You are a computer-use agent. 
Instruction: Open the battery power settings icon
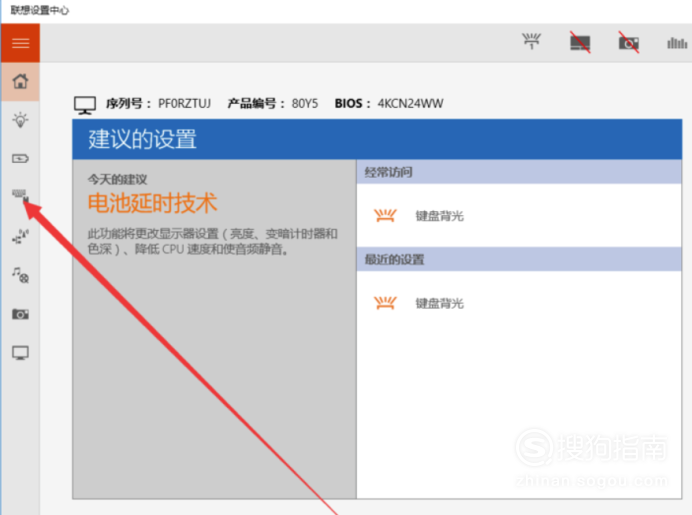pyautogui.click(x=20, y=158)
